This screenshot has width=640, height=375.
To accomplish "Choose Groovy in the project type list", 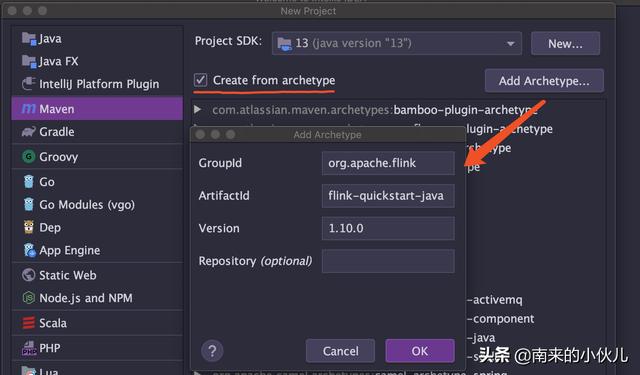I will tap(97, 157).
